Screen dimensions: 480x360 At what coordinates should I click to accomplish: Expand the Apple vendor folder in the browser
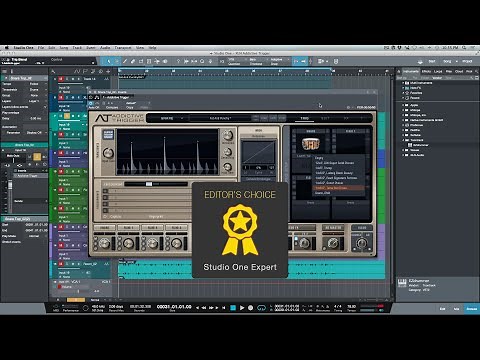[403, 105]
